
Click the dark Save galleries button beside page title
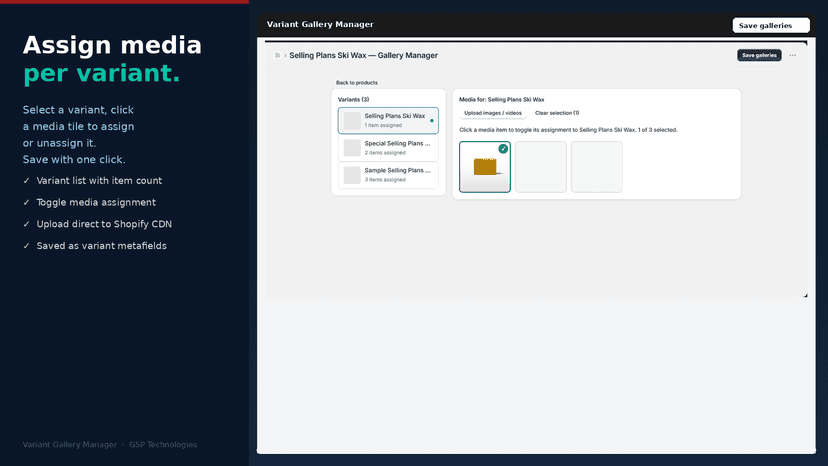[759, 55]
